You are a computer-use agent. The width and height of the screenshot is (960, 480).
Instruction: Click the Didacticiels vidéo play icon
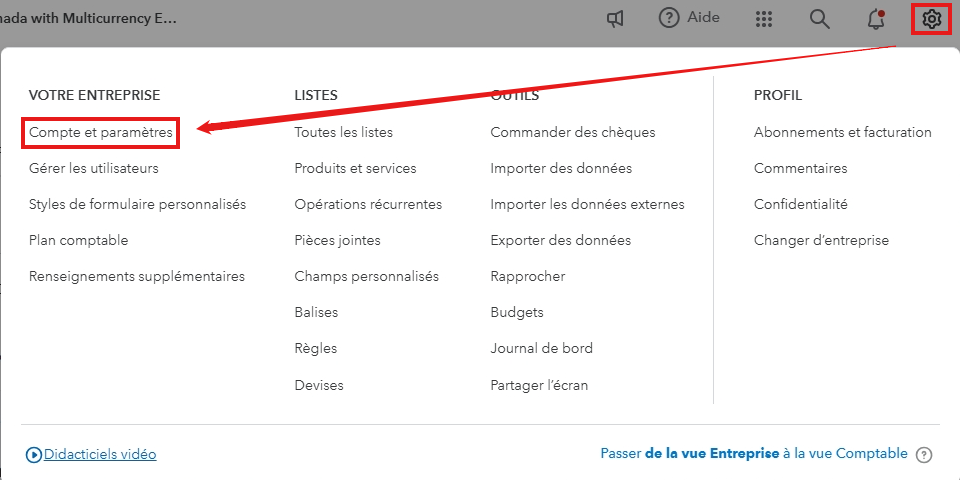tap(35, 454)
